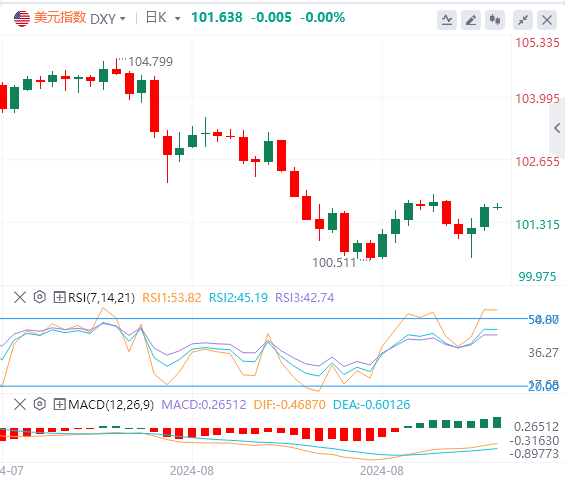
Task: Expand the MACD plus box
Action: point(59,404)
